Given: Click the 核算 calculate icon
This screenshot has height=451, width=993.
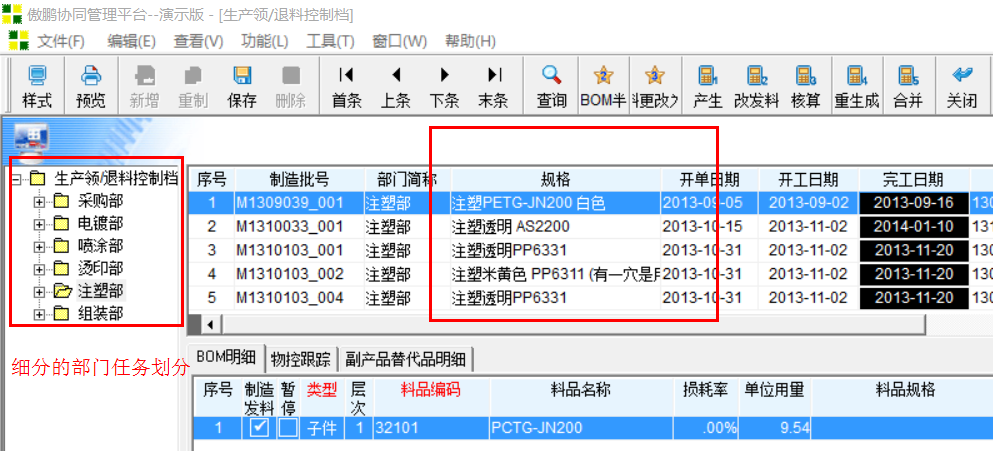Looking at the screenshot, I should [x=805, y=76].
